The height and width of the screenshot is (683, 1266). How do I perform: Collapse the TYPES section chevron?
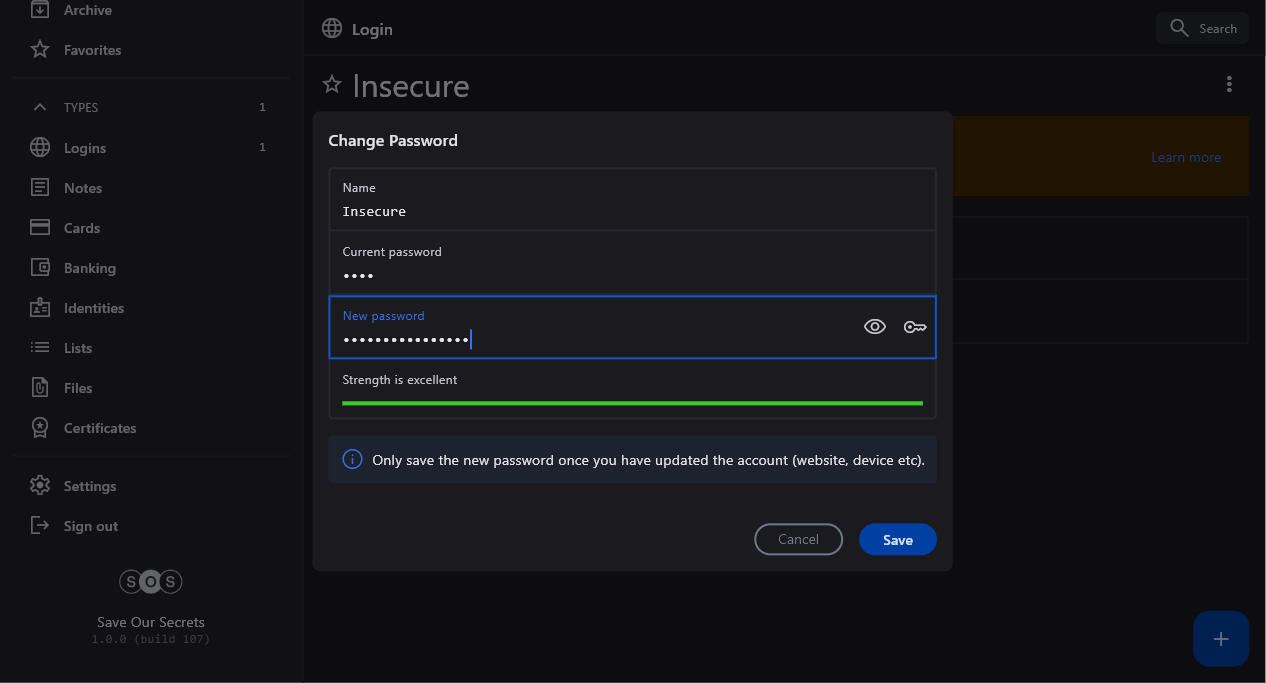coord(40,107)
